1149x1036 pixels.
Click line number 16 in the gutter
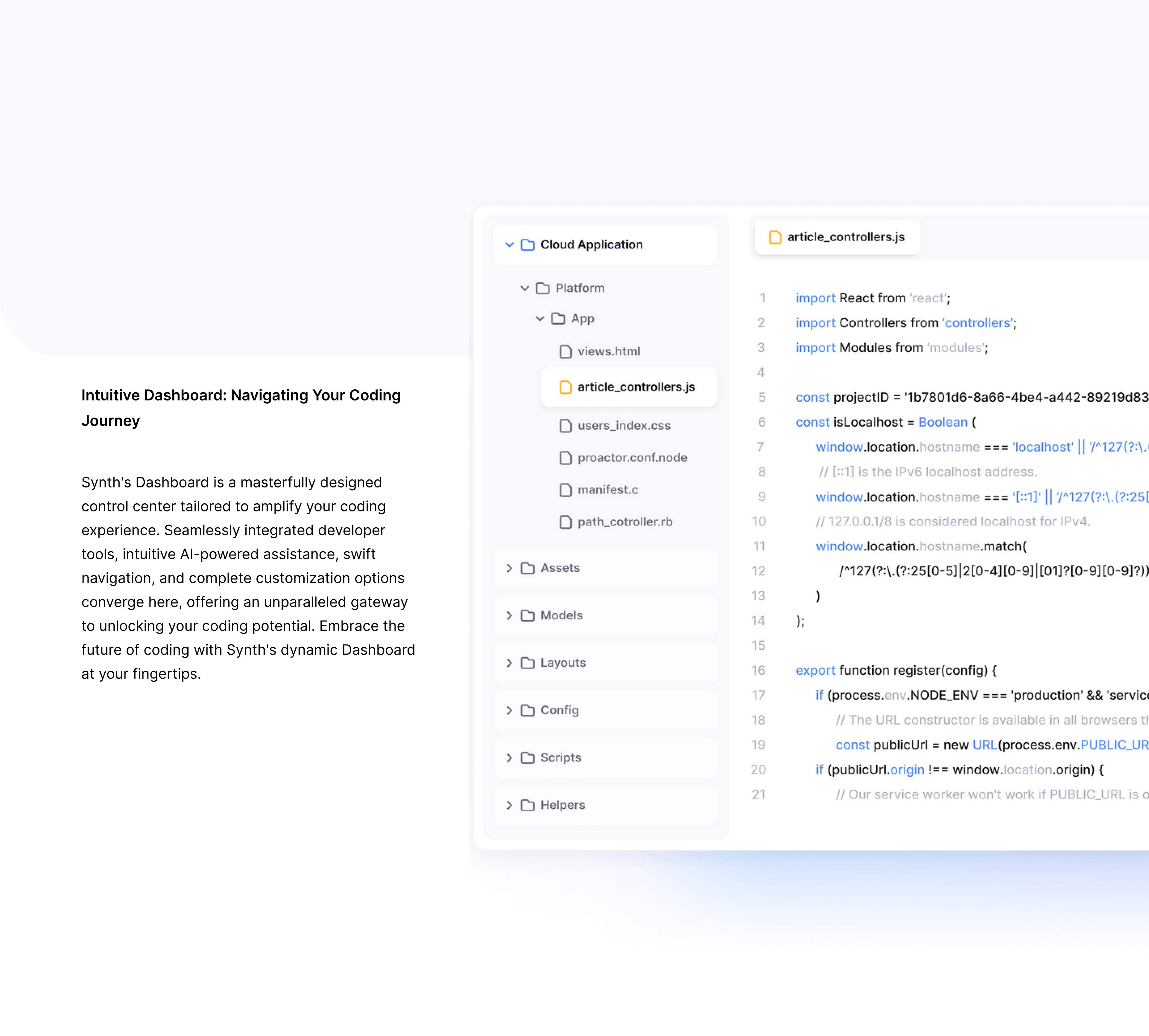click(758, 671)
